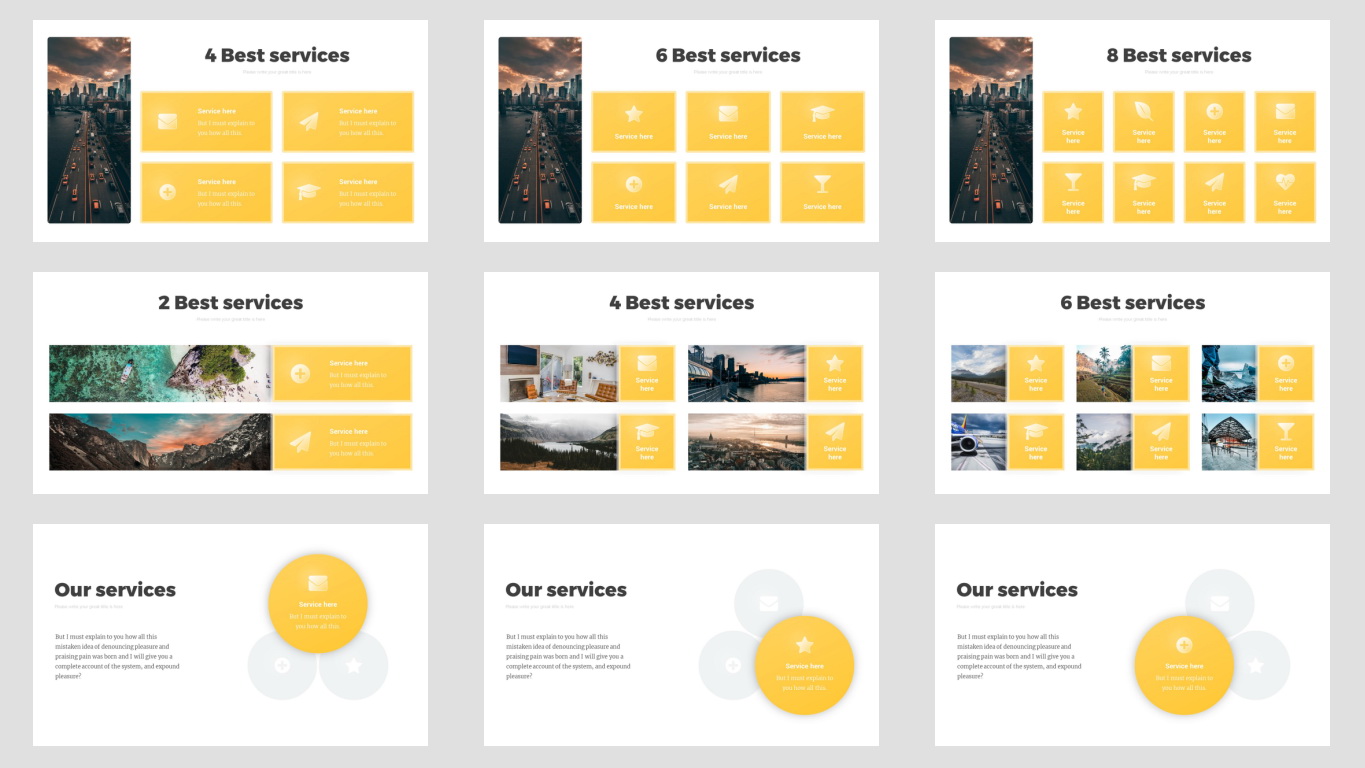Select the airplane wing photo on the middle 6 Best services slide
The width and height of the screenshot is (1365, 768).
(977, 441)
